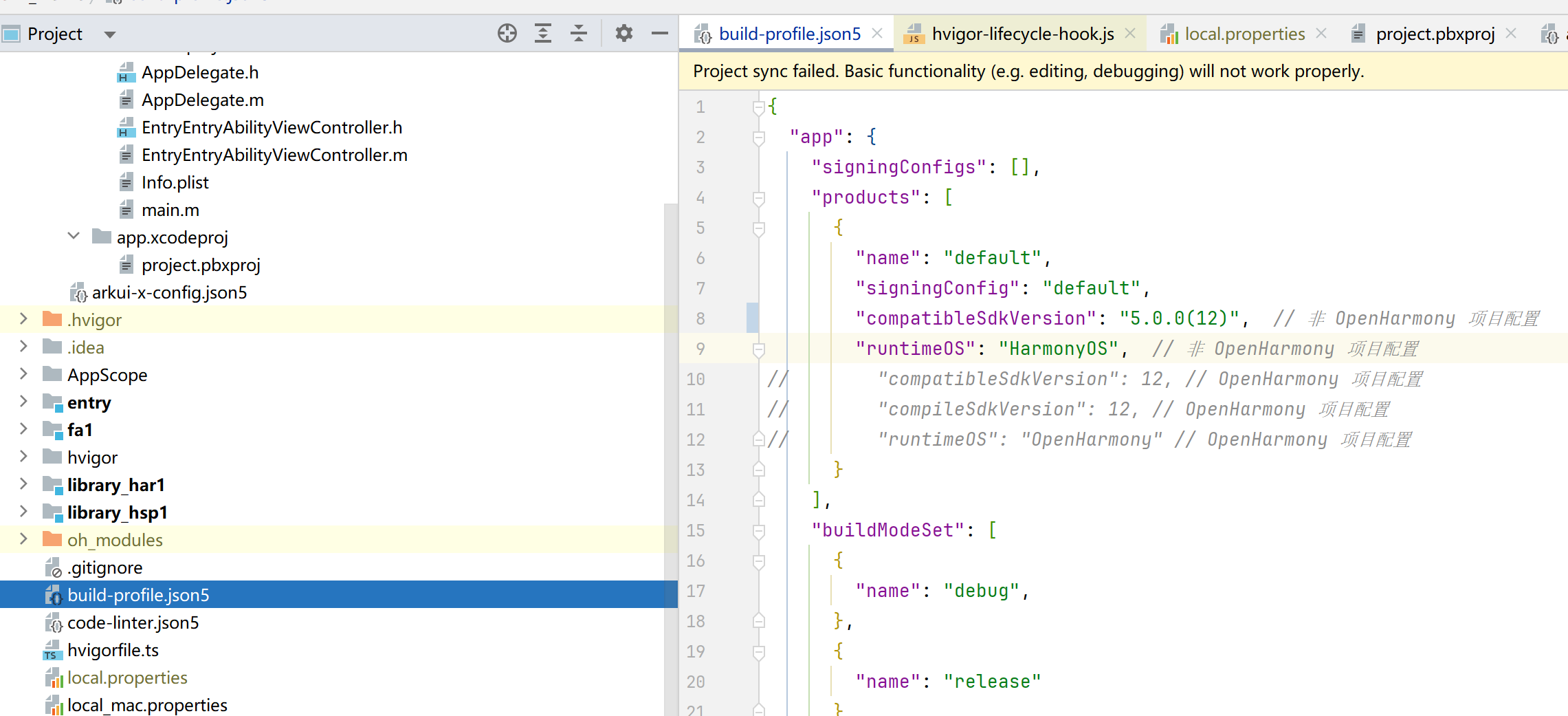Expand the entry module folder
The width and height of the screenshot is (1568, 716).
[x=23, y=401]
